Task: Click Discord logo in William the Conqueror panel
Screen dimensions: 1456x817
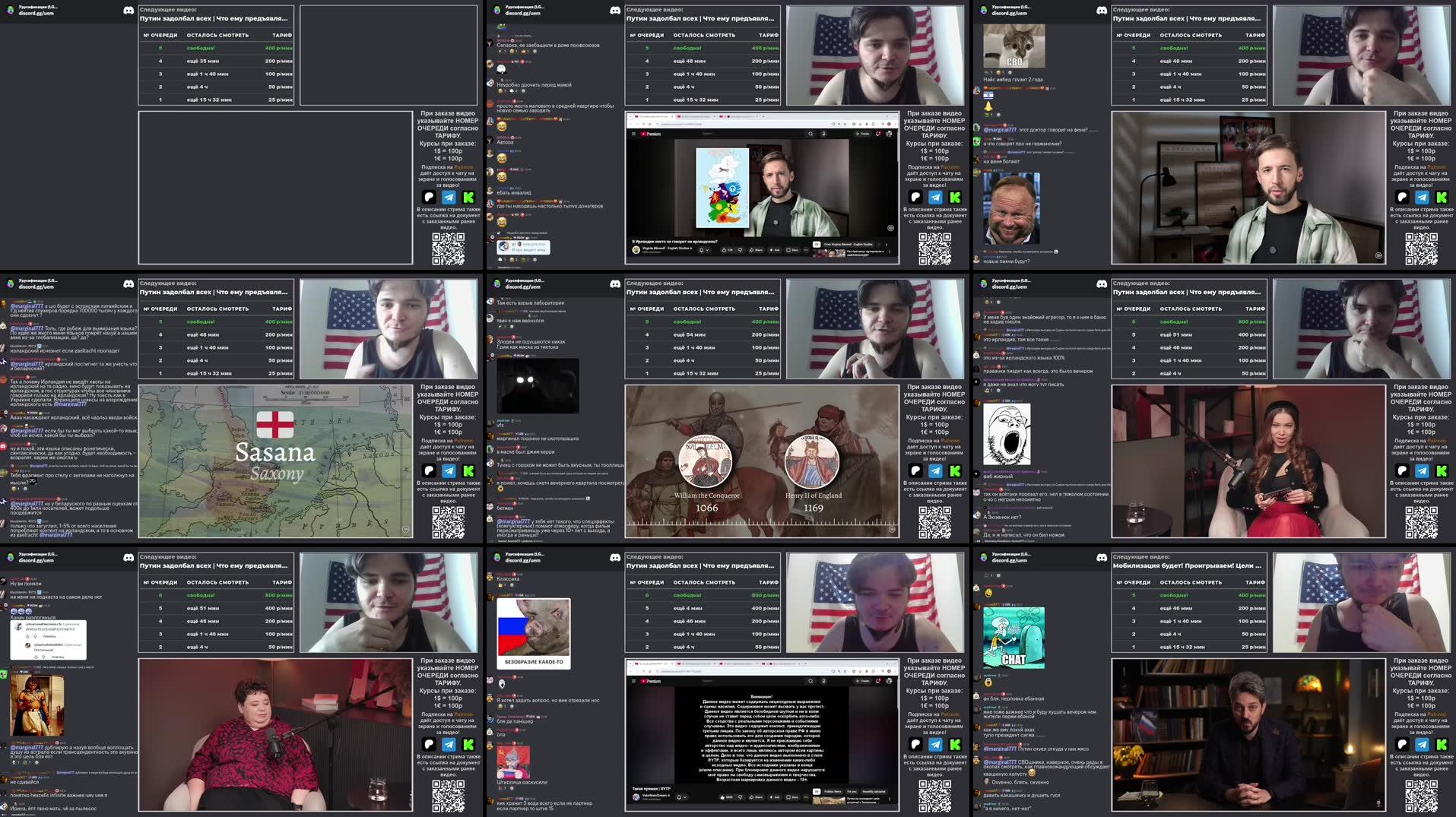Action: click(615, 283)
